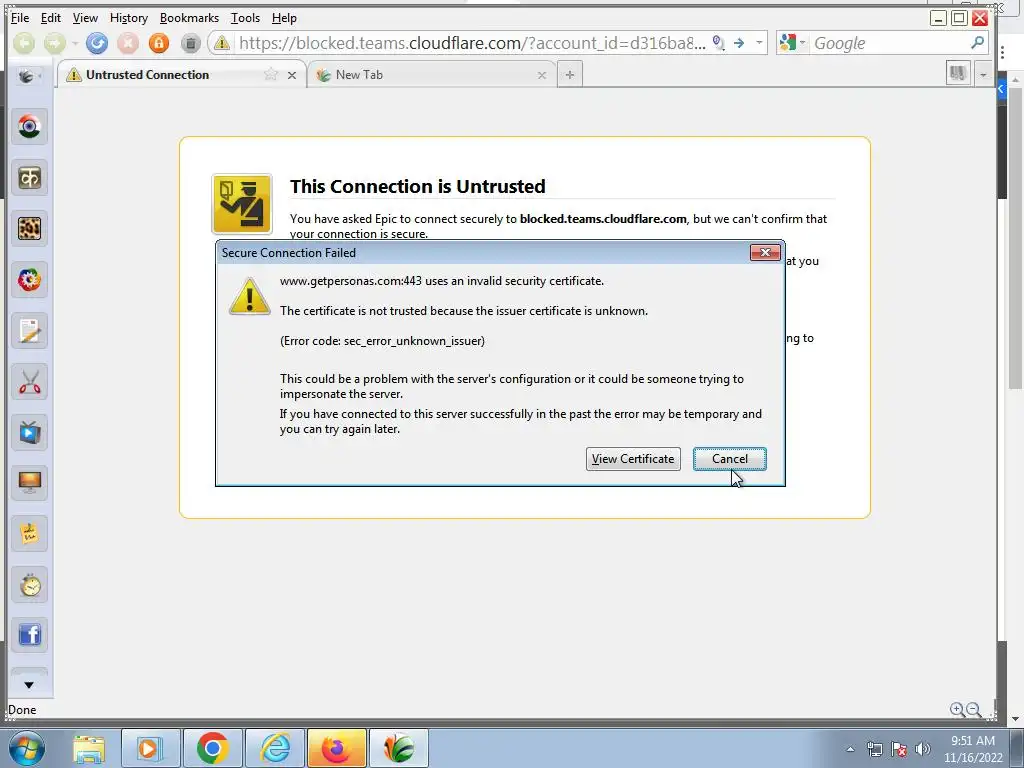Click the Action Center flag tray icon
1024x768 pixels.
(899, 749)
